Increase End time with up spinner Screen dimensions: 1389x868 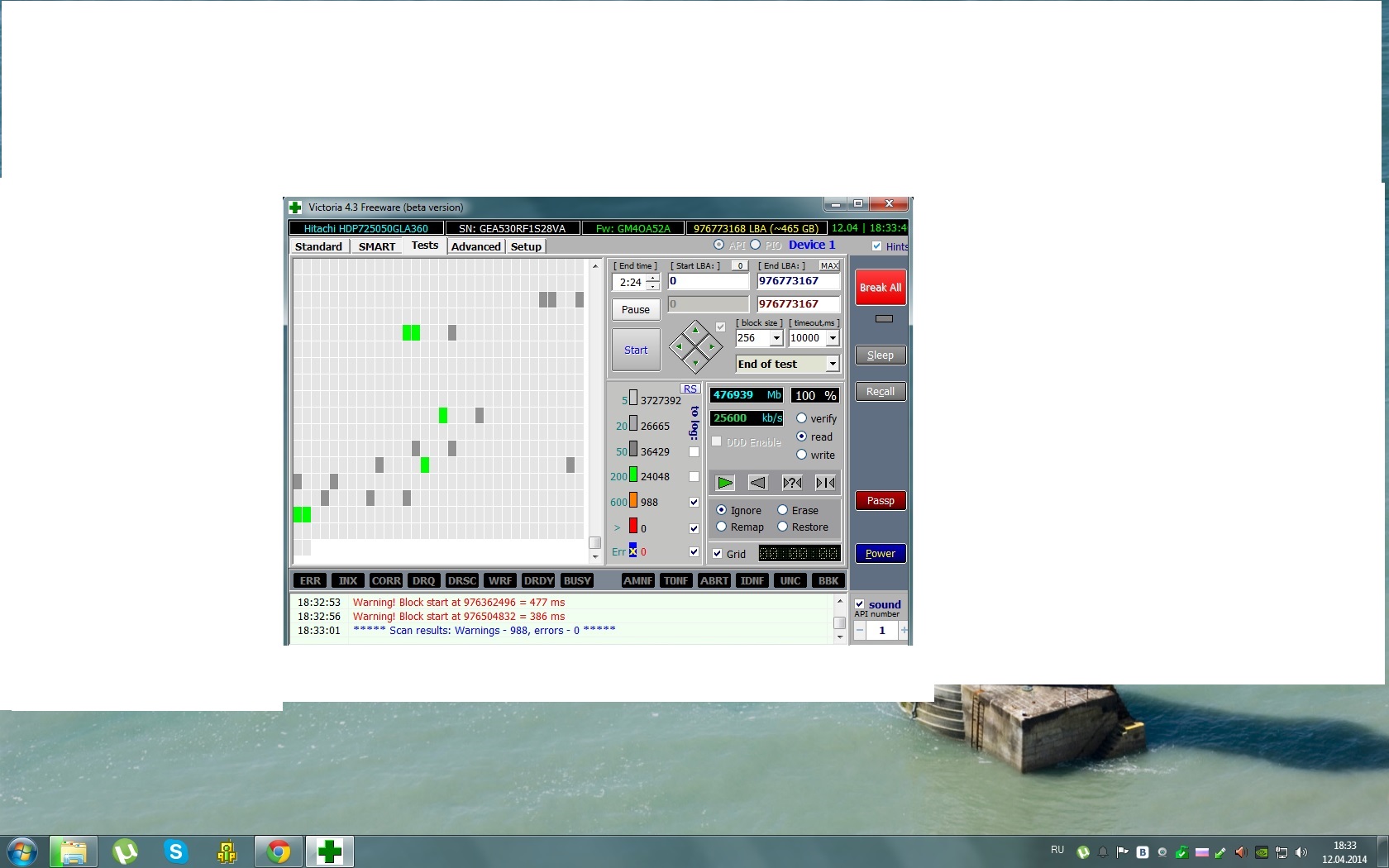click(x=652, y=278)
